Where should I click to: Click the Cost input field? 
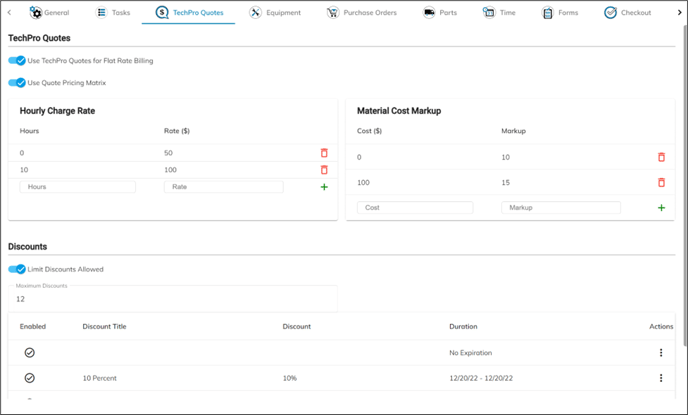point(415,208)
